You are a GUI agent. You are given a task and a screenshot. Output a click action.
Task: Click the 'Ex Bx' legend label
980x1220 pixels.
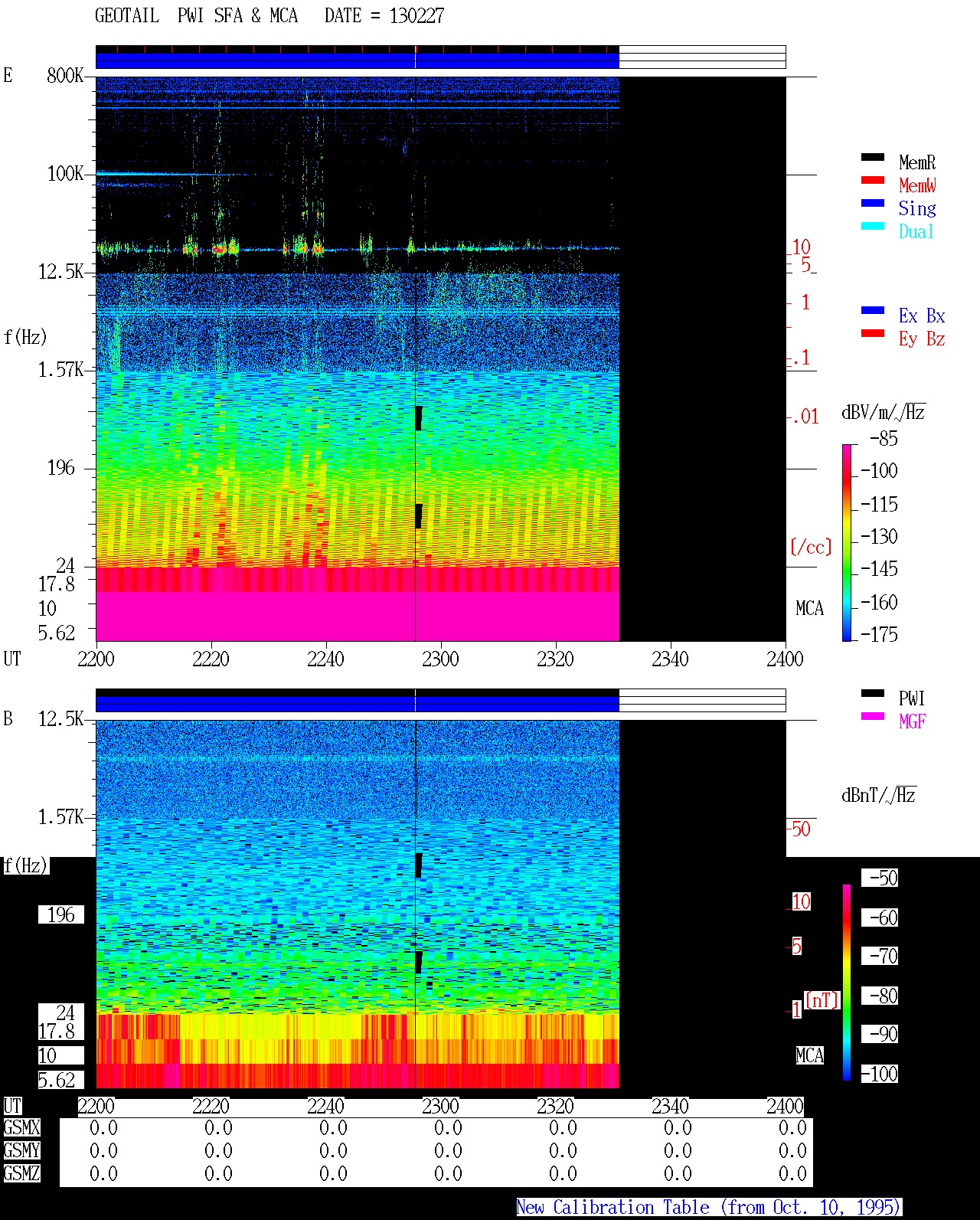pyautogui.click(x=922, y=316)
